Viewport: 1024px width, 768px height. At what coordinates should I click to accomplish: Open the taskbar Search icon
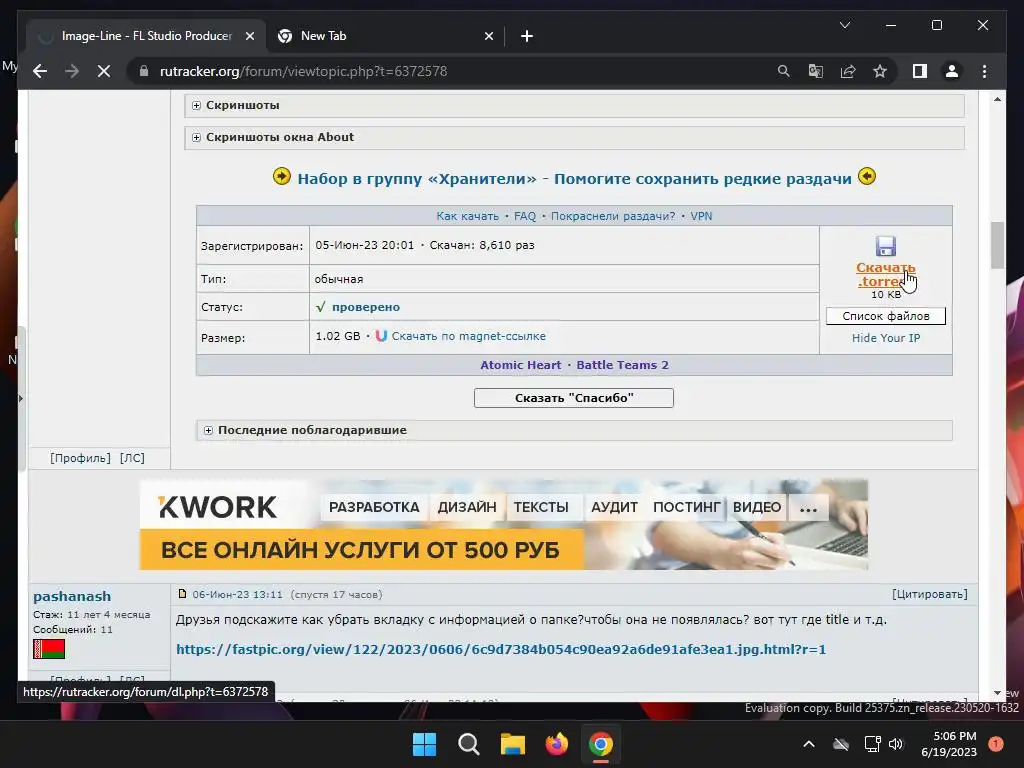(x=468, y=744)
